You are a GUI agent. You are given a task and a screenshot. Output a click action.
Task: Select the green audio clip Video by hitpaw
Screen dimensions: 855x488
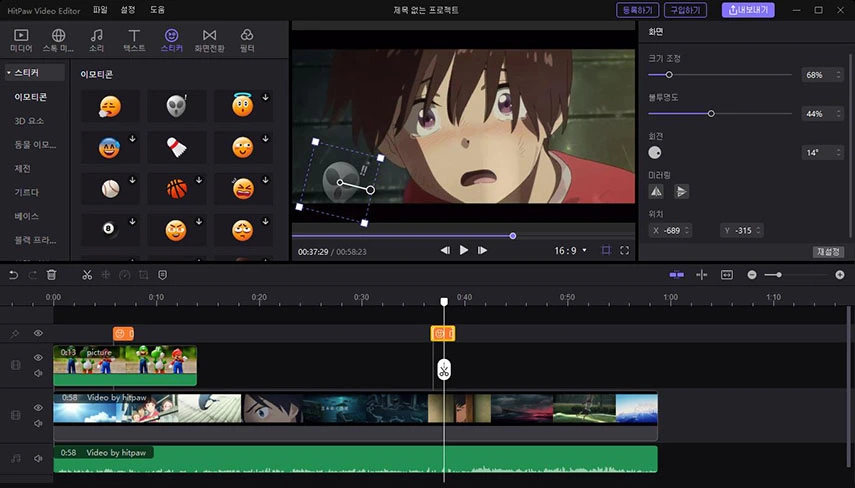(356, 459)
